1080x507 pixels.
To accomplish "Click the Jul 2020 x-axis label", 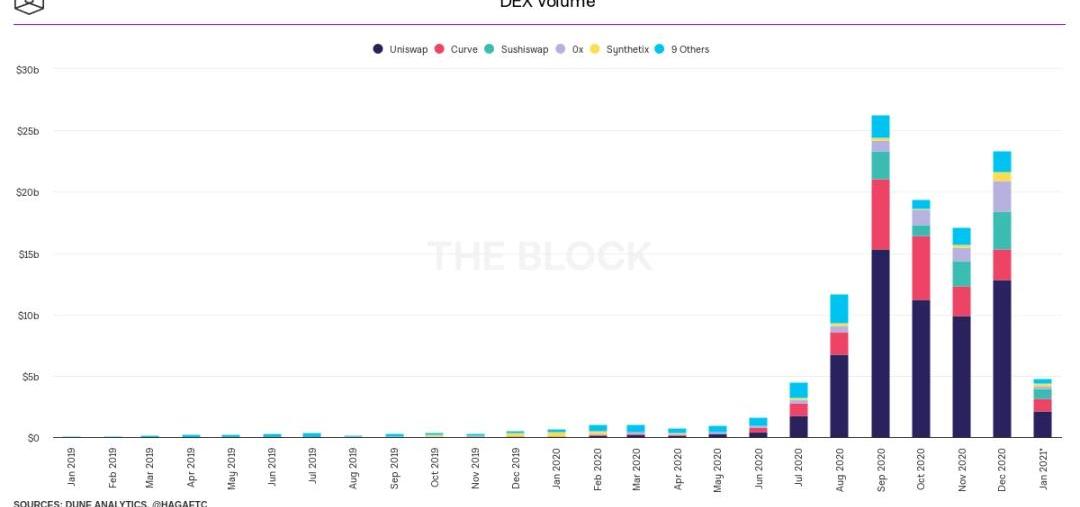I will (x=799, y=467).
